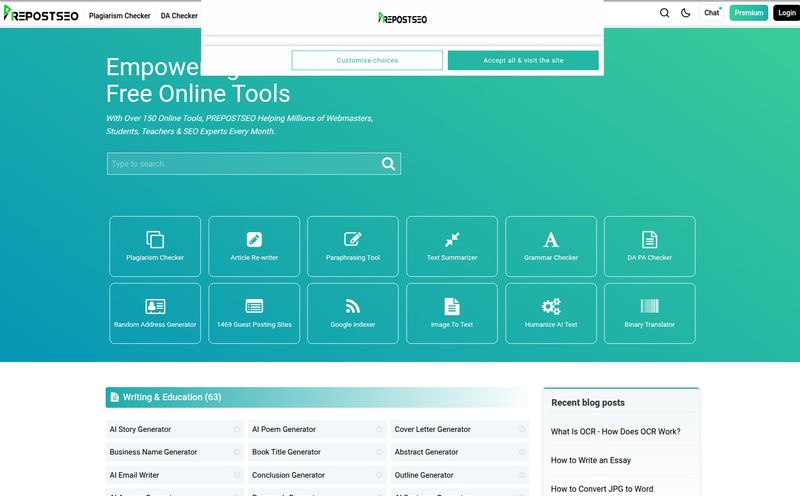Open Plagiarism Checker menu item

tap(119, 16)
